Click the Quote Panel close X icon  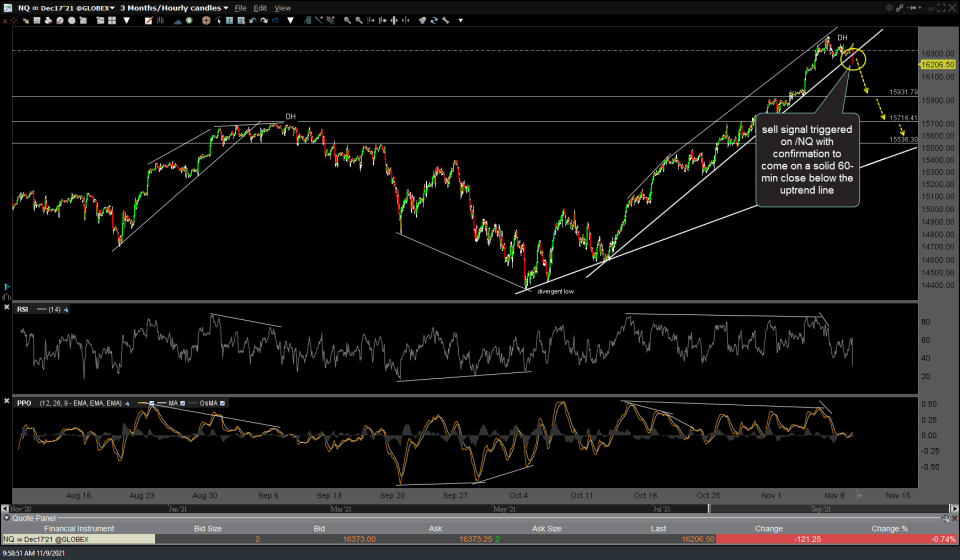[x=954, y=518]
